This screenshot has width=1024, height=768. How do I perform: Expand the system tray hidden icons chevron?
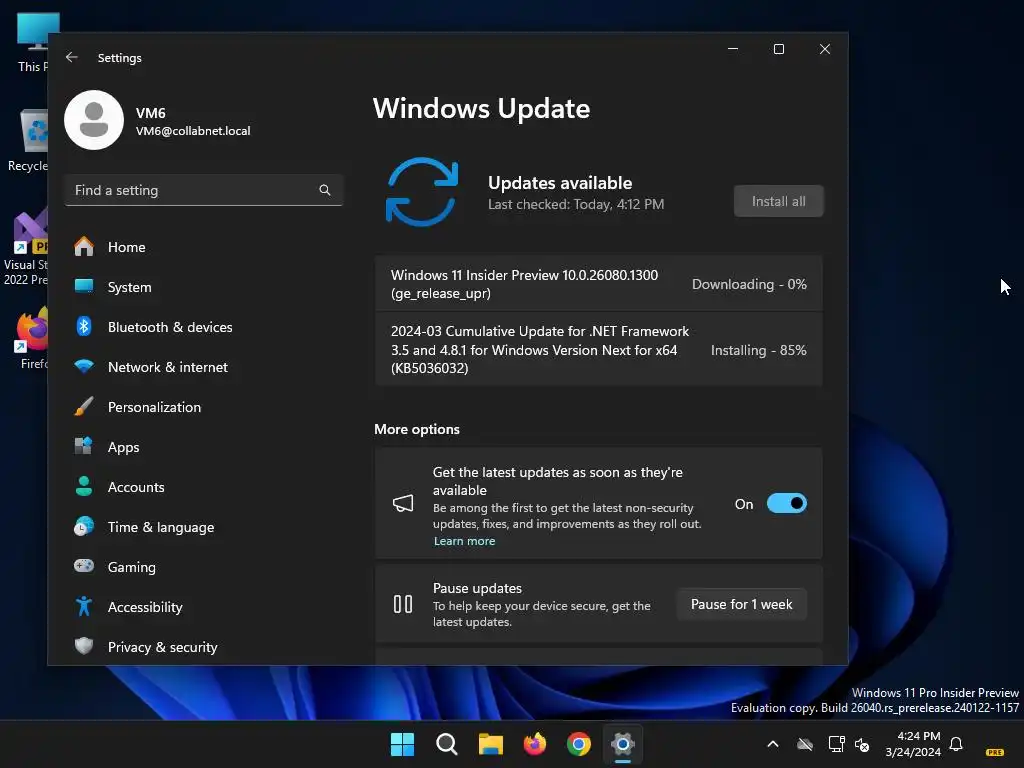(x=773, y=744)
